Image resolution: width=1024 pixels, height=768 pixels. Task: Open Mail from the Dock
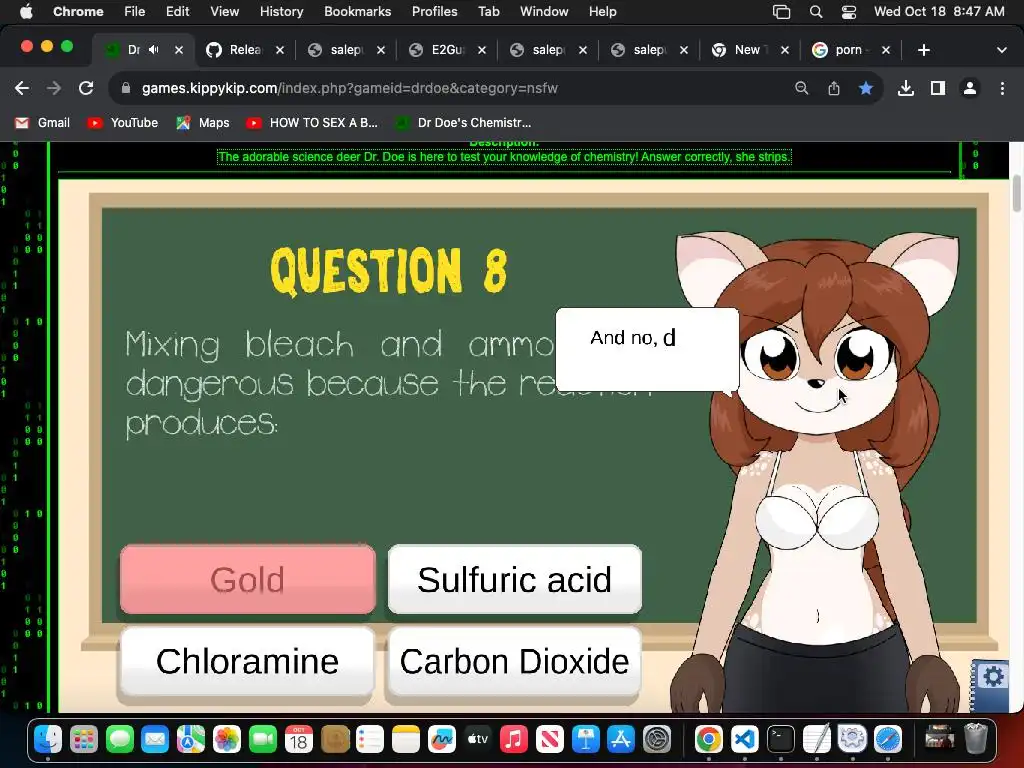[x=155, y=740]
